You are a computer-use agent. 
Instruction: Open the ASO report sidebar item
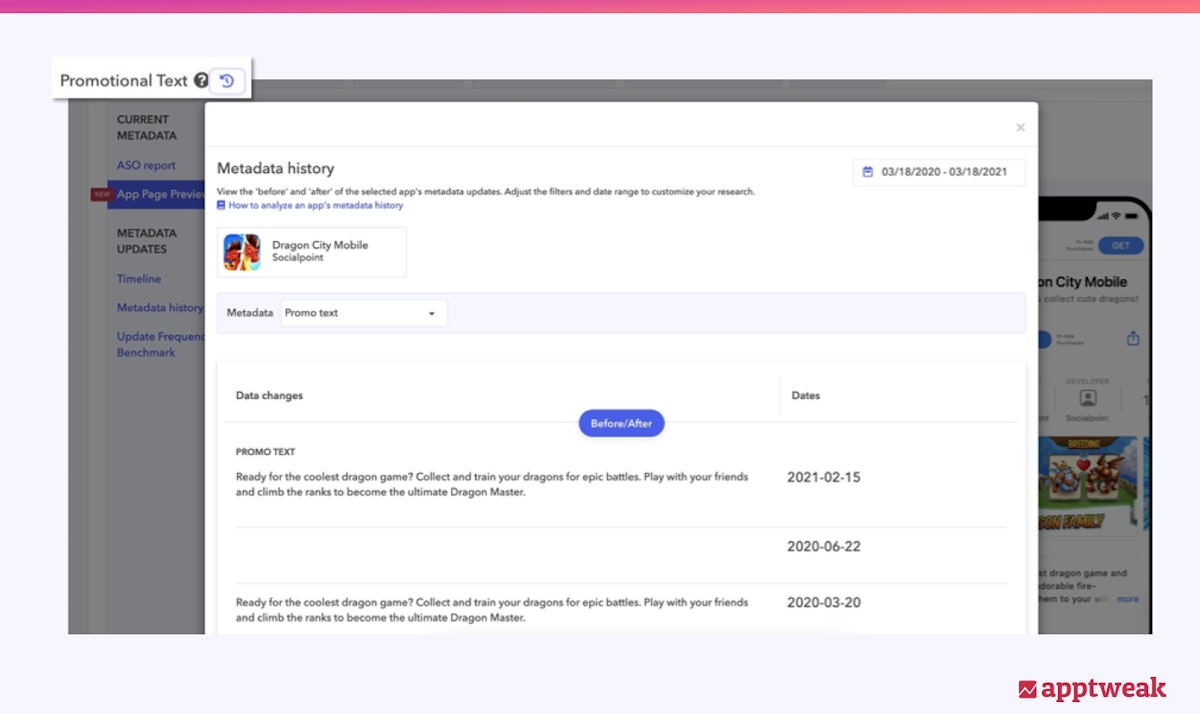(146, 165)
